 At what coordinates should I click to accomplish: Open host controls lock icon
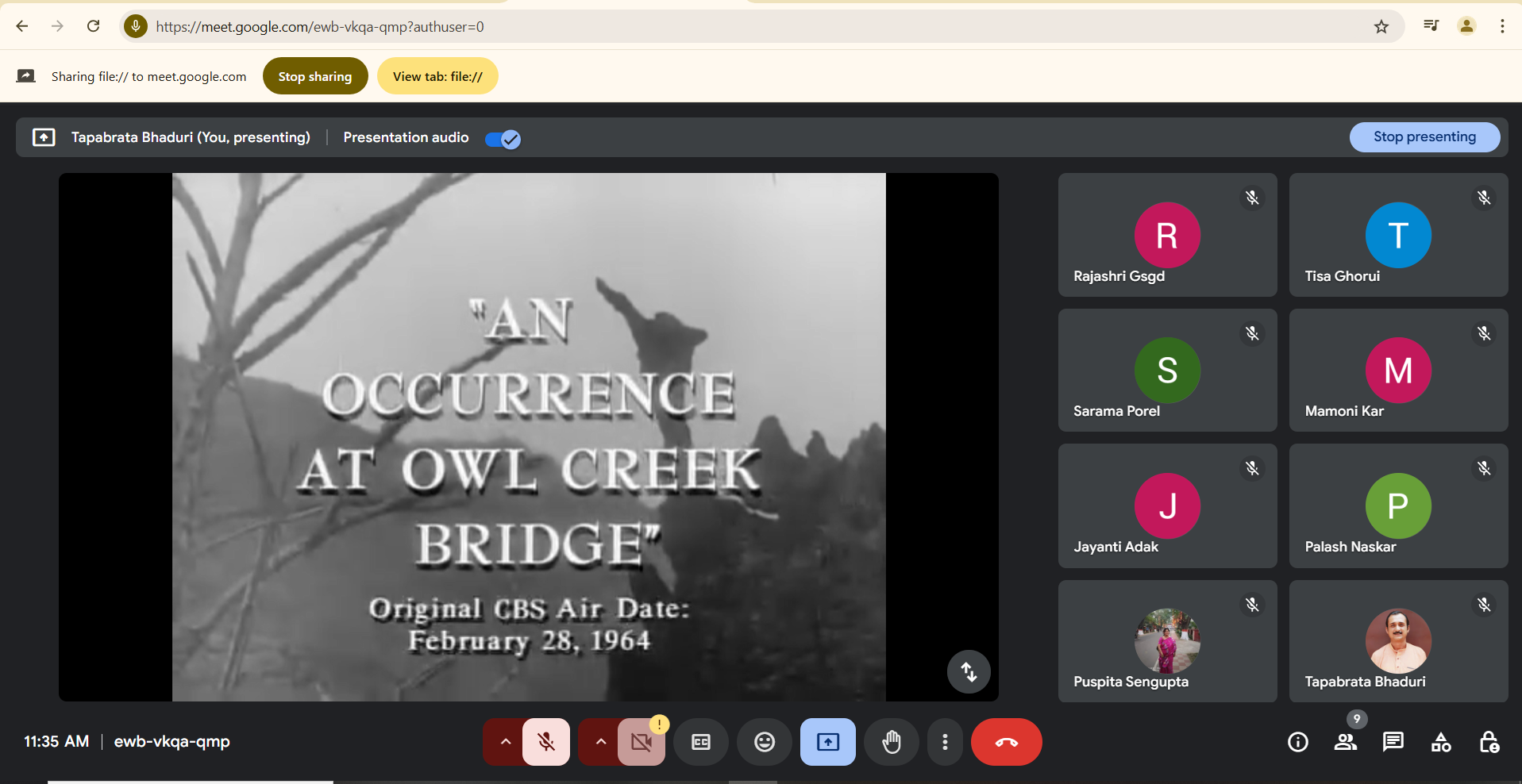(x=1489, y=742)
